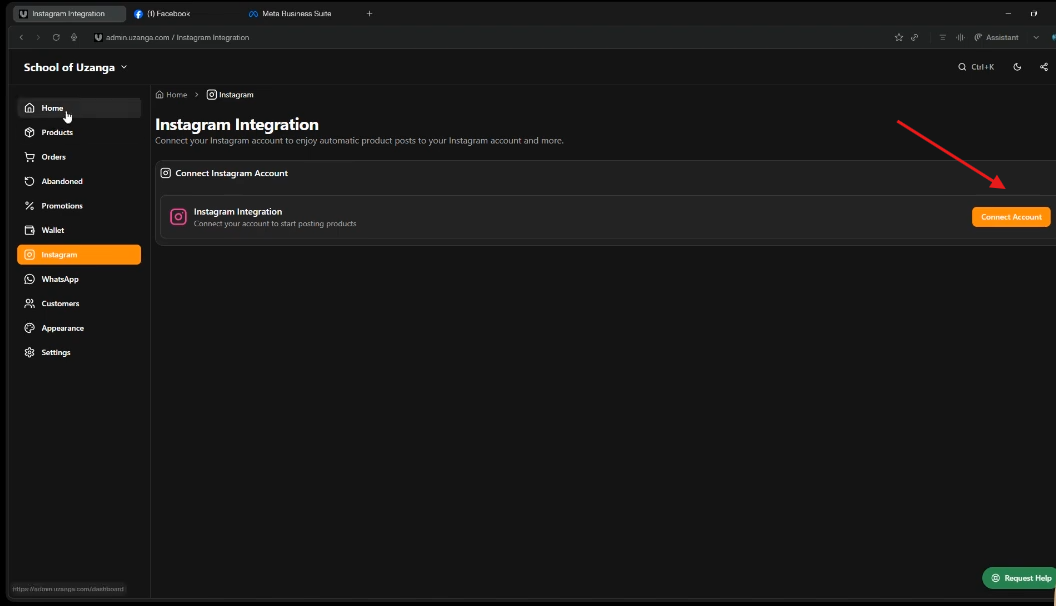Screen dimensions: 1056x606
Task: Click the Connect Account button
Action: 1011,217
